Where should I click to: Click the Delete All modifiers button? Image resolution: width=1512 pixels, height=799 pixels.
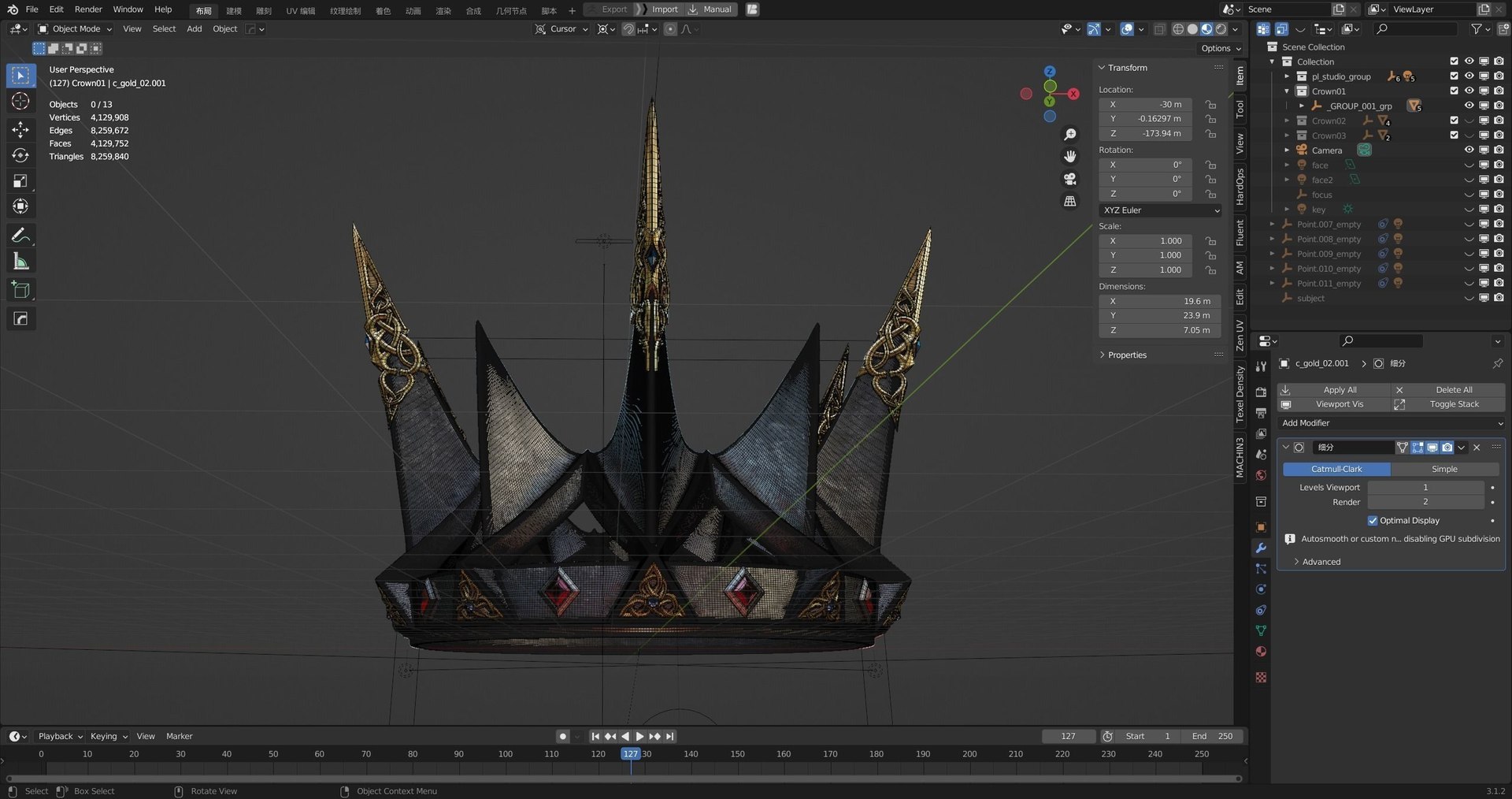point(1447,390)
